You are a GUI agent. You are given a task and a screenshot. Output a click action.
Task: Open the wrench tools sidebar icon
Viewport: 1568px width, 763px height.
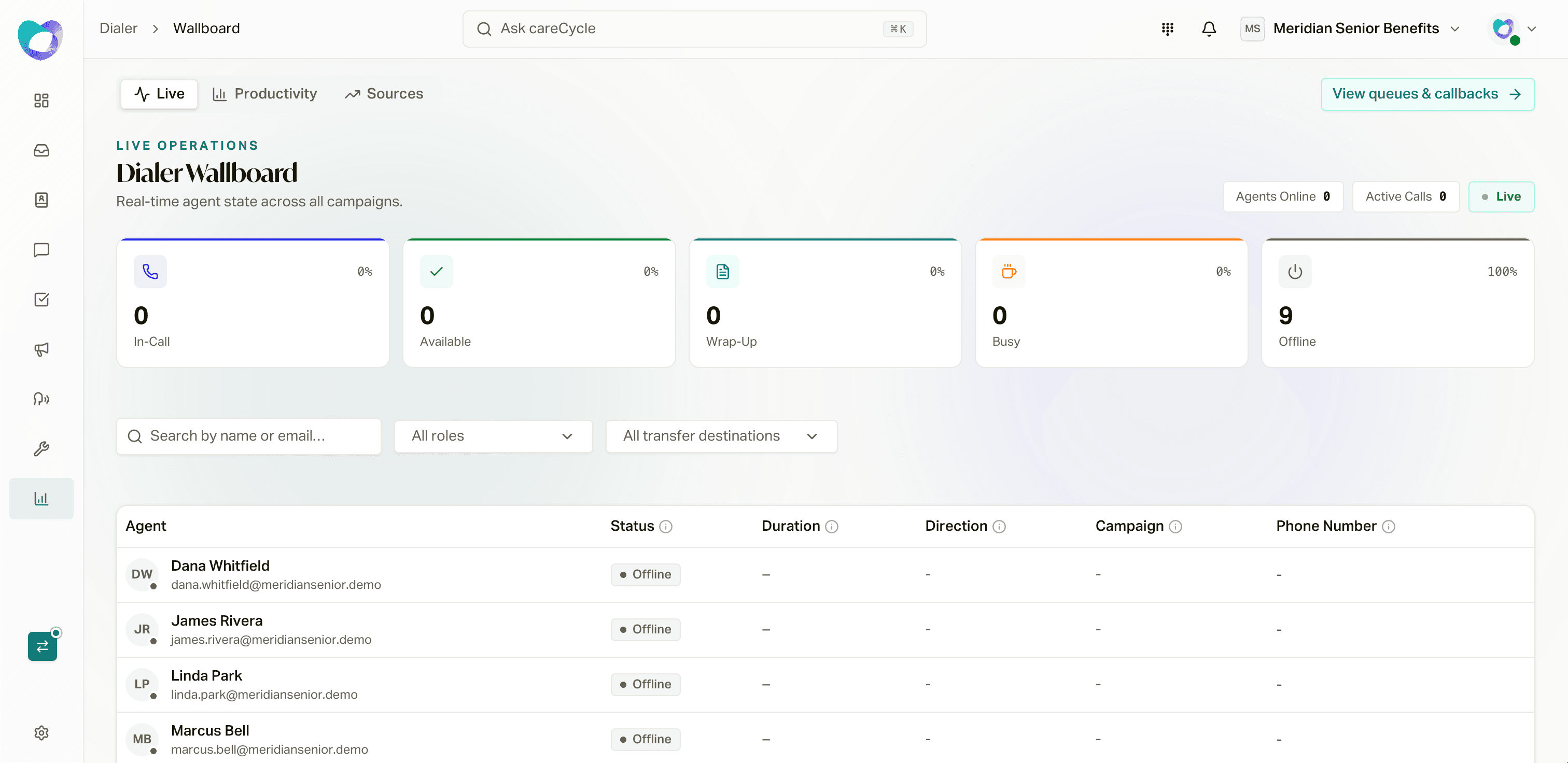click(41, 449)
